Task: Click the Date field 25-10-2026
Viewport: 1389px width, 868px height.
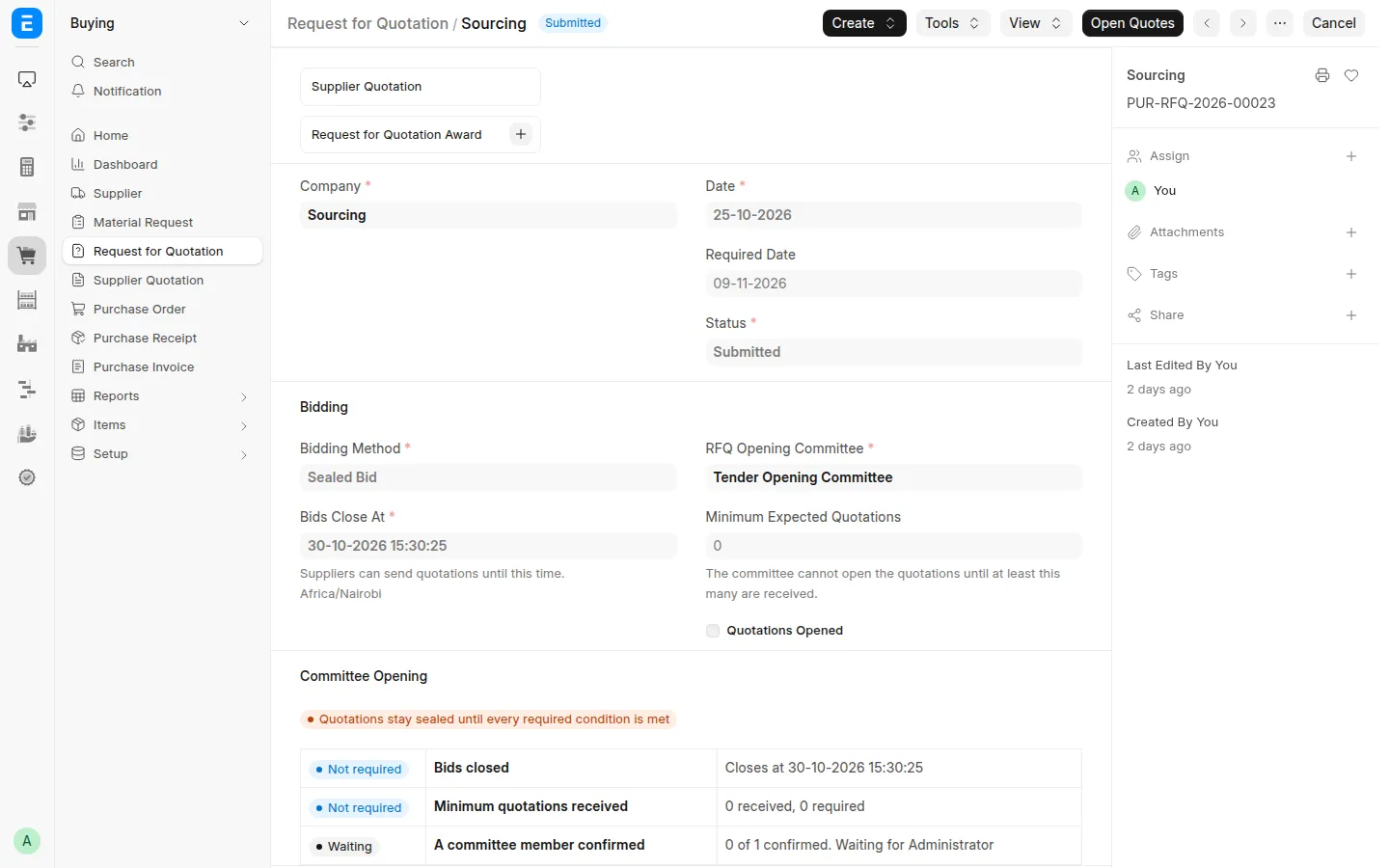Action: [x=893, y=215]
